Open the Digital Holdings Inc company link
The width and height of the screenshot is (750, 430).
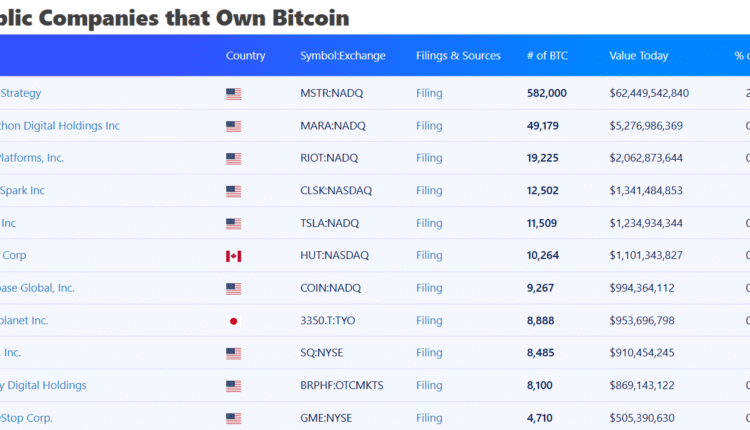pos(60,126)
